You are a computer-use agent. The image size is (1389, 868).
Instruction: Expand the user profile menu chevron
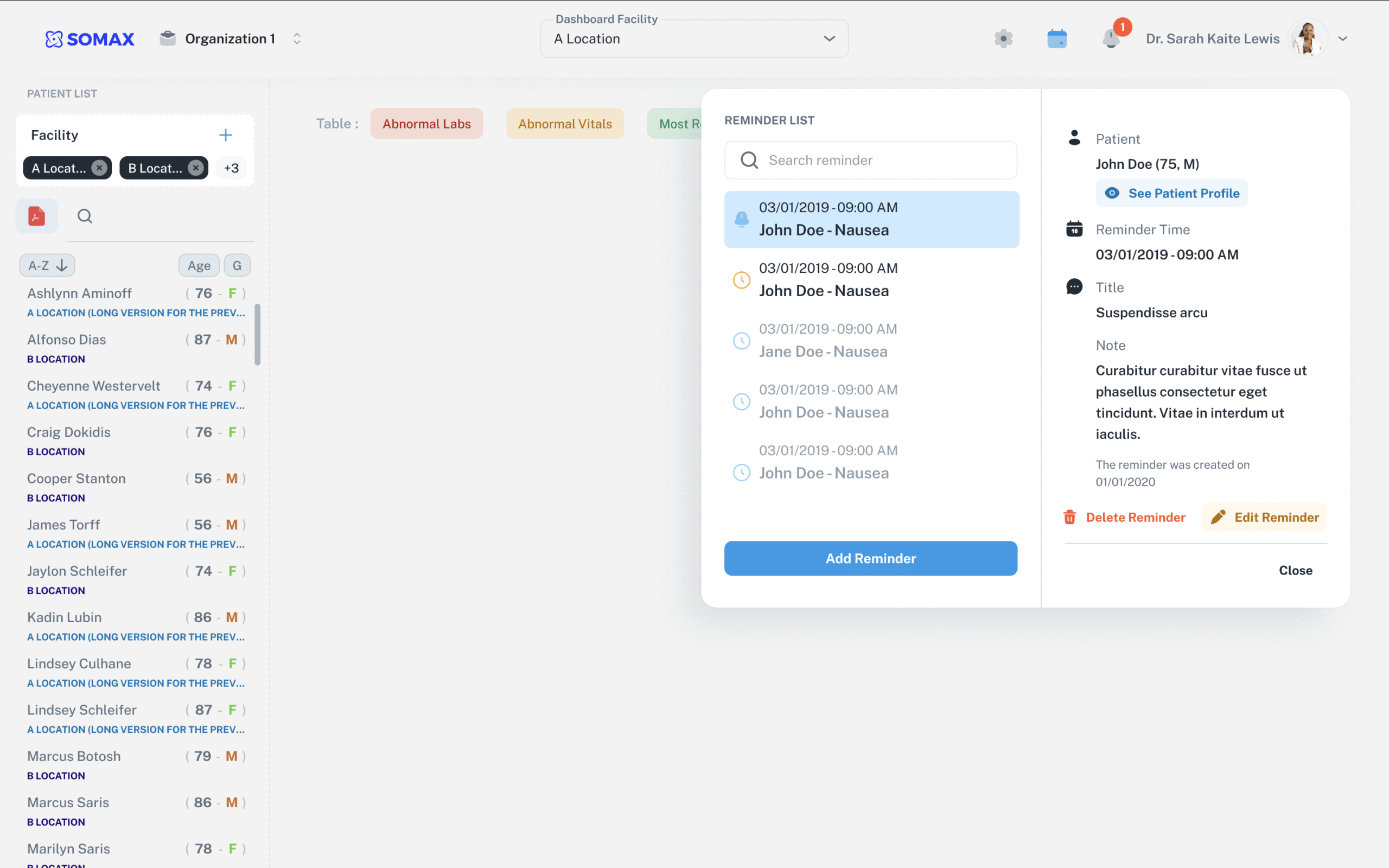[1342, 39]
